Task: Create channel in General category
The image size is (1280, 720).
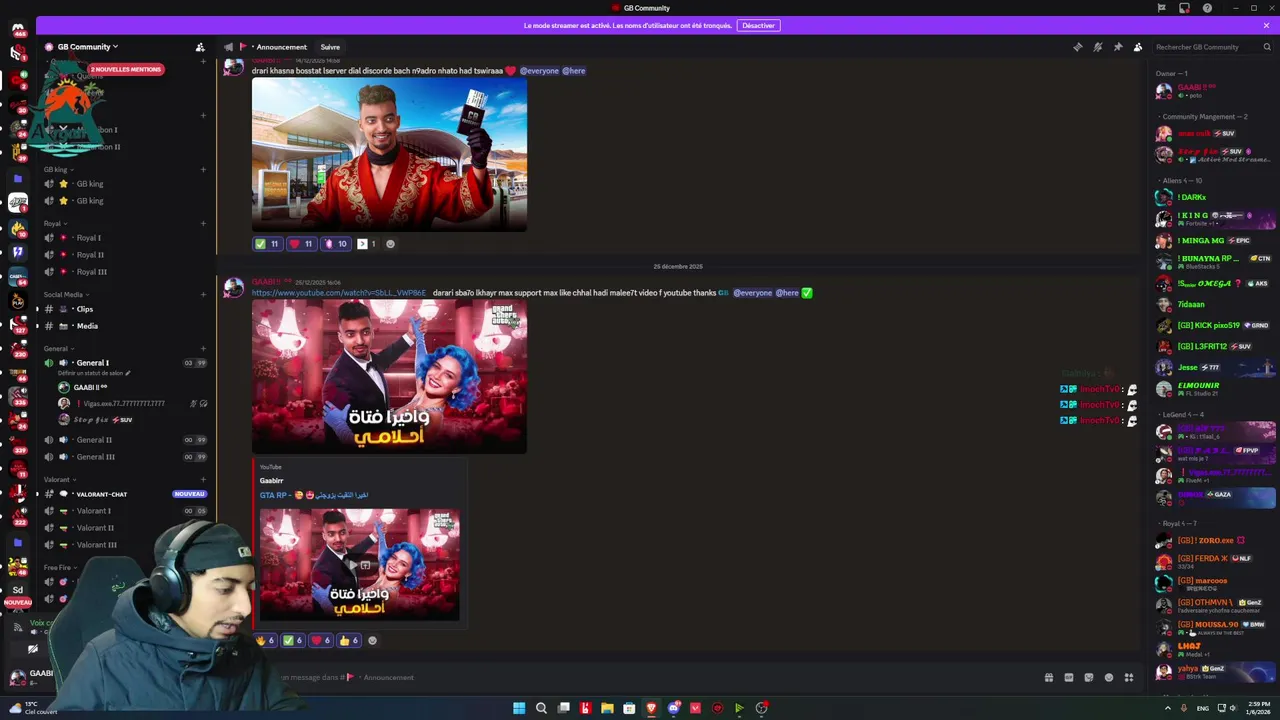Action: [x=203, y=348]
